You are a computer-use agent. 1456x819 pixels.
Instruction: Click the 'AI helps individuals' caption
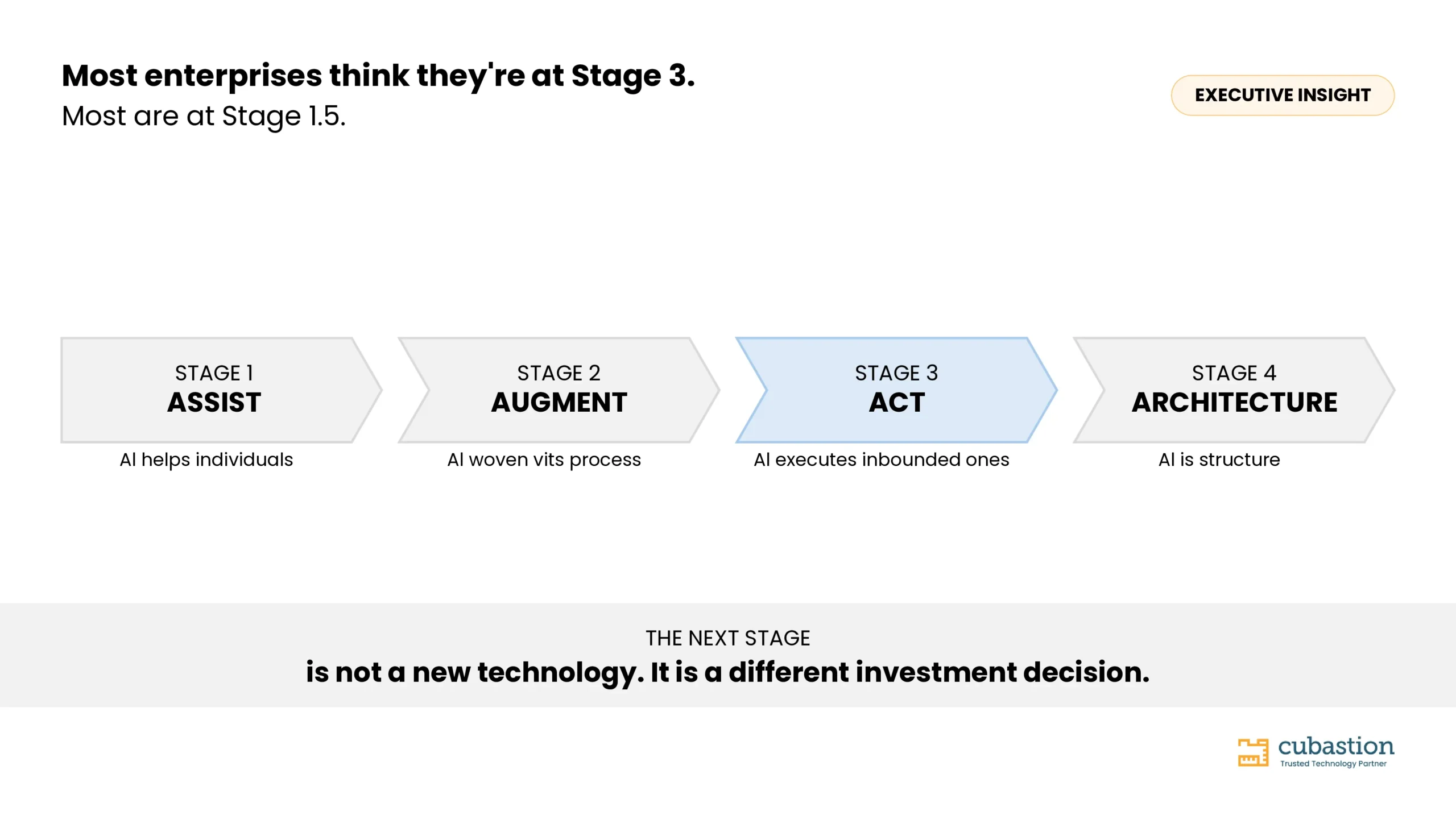(x=206, y=460)
